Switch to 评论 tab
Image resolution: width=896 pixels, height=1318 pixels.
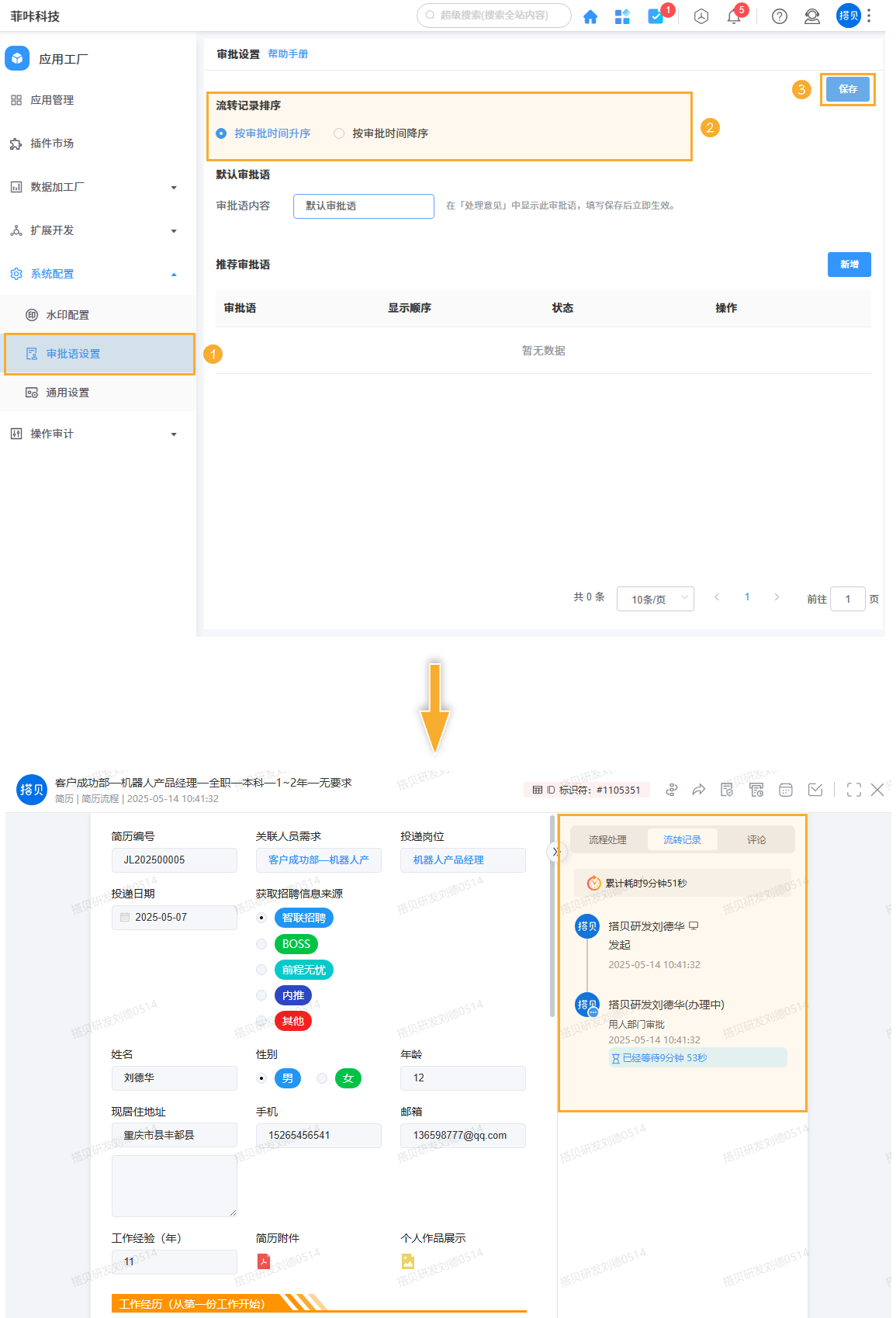[756, 839]
